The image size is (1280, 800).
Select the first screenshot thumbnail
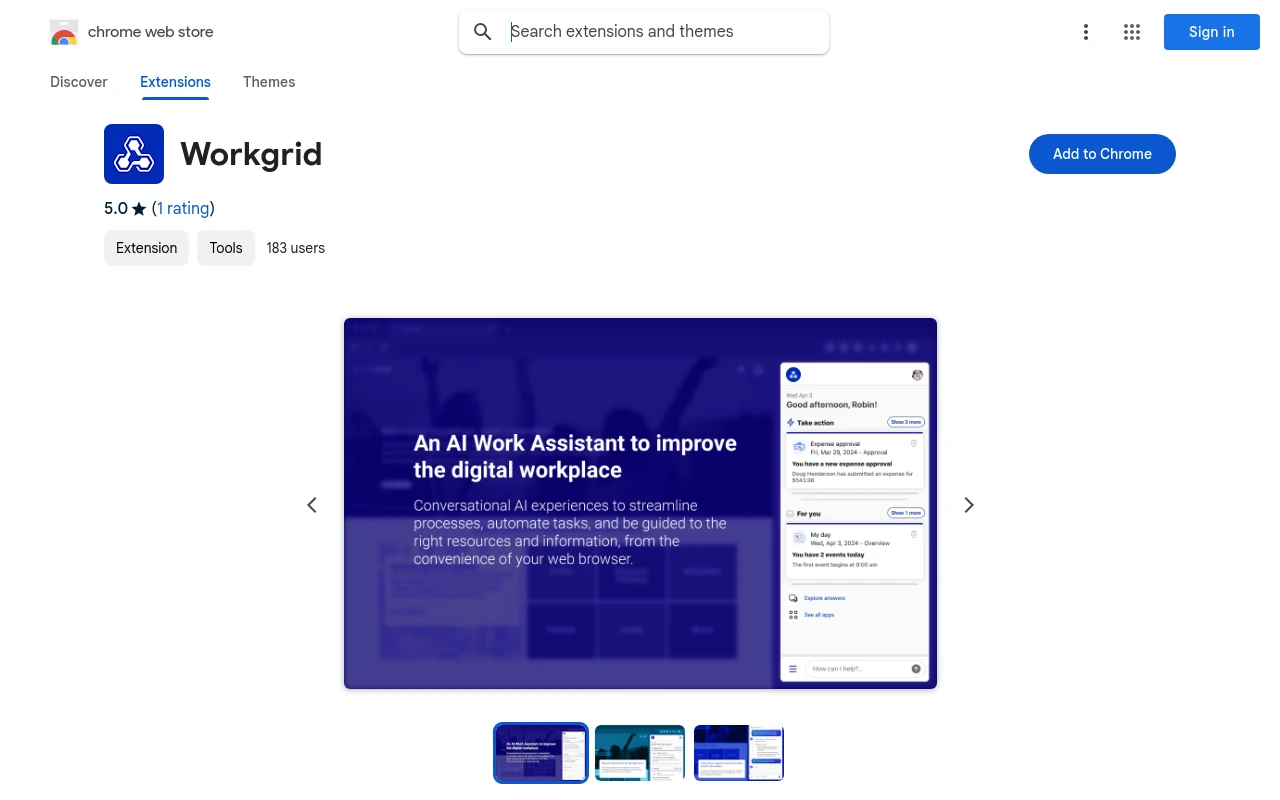pos(540,752)
